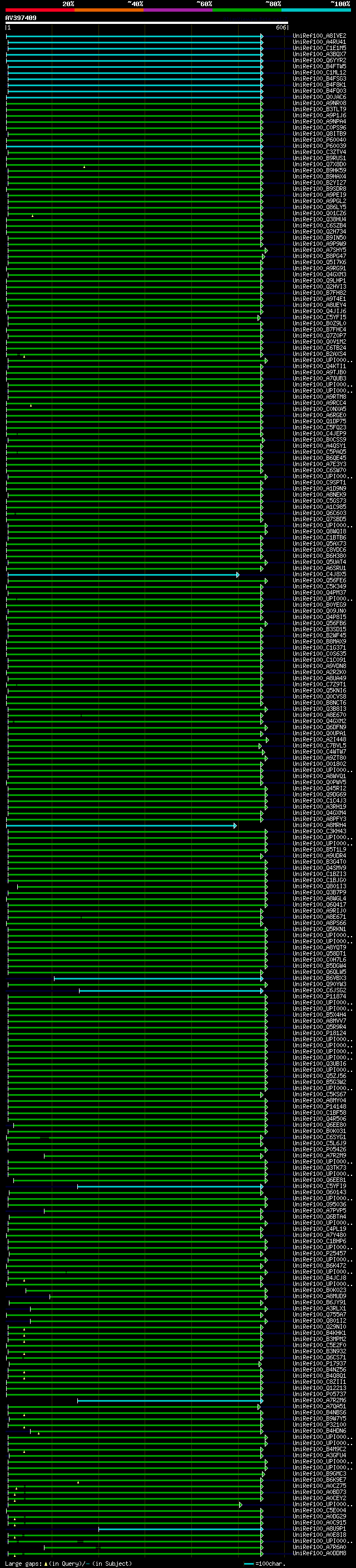
Task: Select the UniRef100_B5G3W2 label
Action: coord(319,1083)
